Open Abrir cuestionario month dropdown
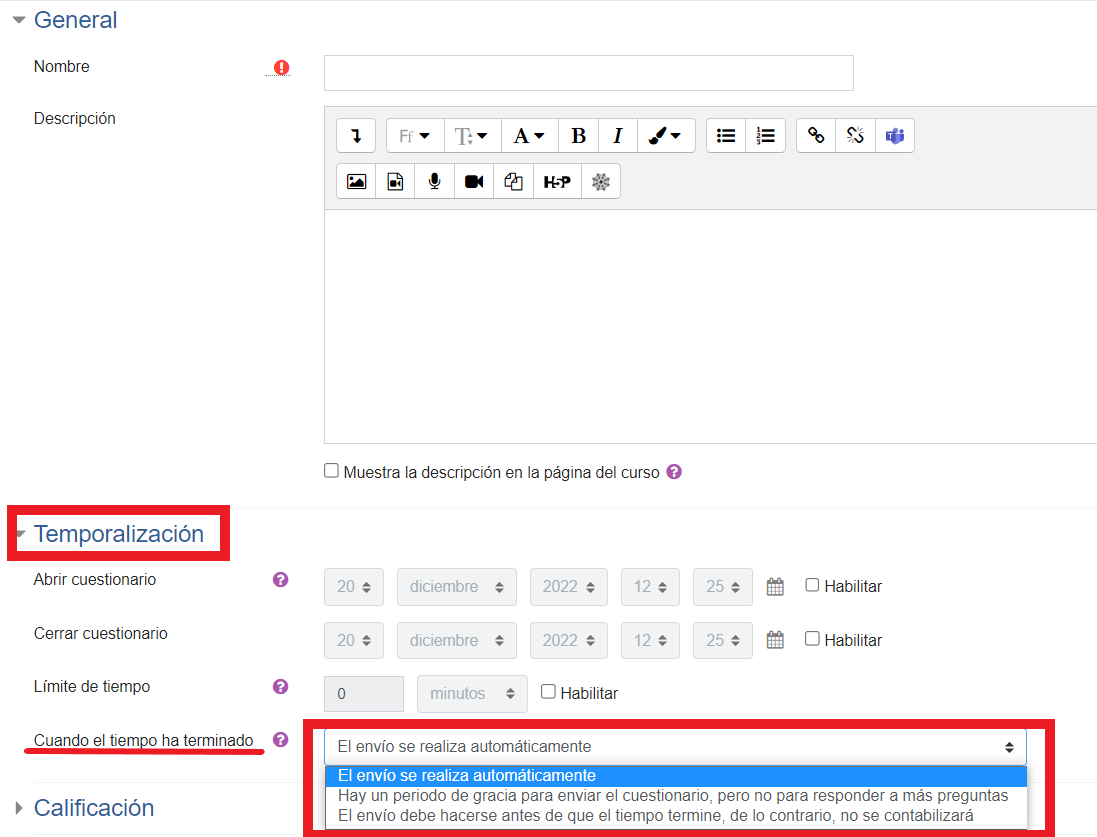 tap(457, 586)
